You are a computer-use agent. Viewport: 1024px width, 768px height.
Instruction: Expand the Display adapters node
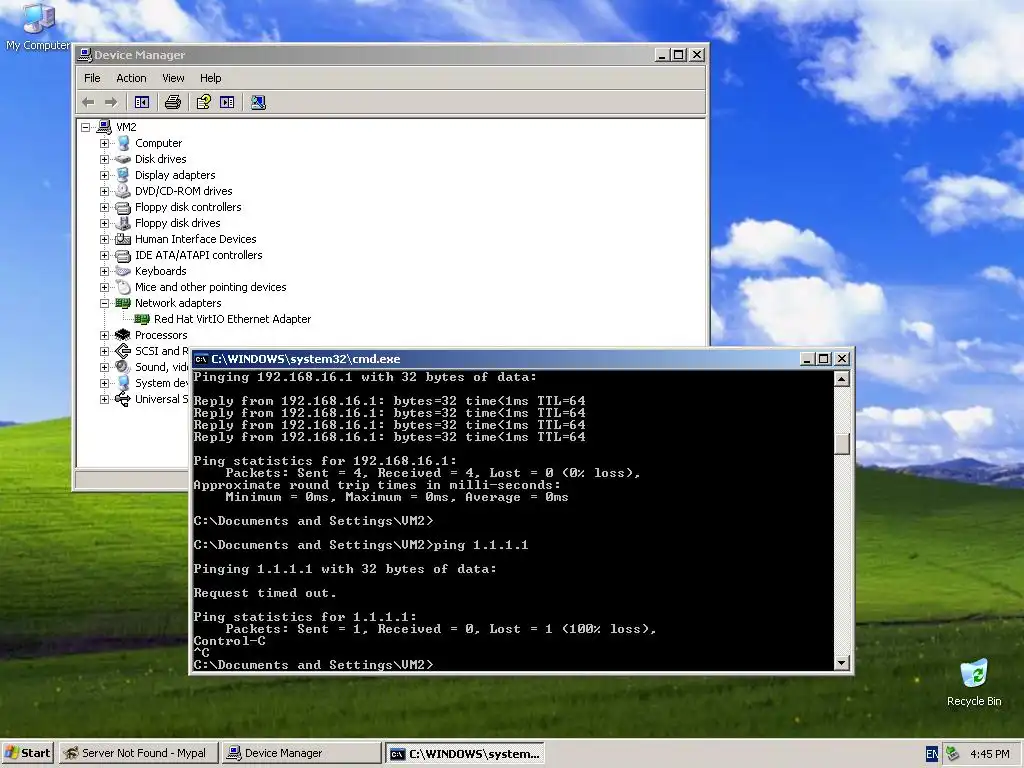click(104, 175)
